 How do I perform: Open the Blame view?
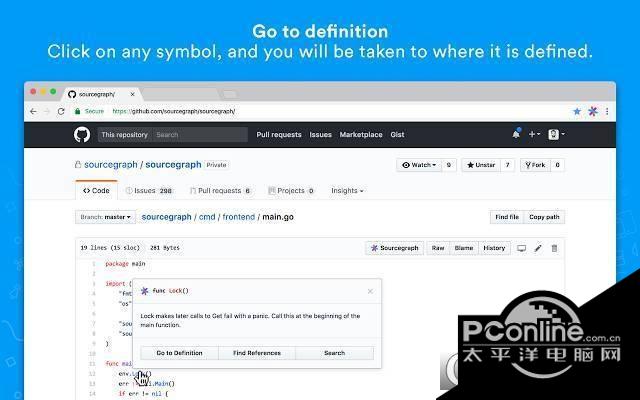pyautogui.click(x=464, y=248)
